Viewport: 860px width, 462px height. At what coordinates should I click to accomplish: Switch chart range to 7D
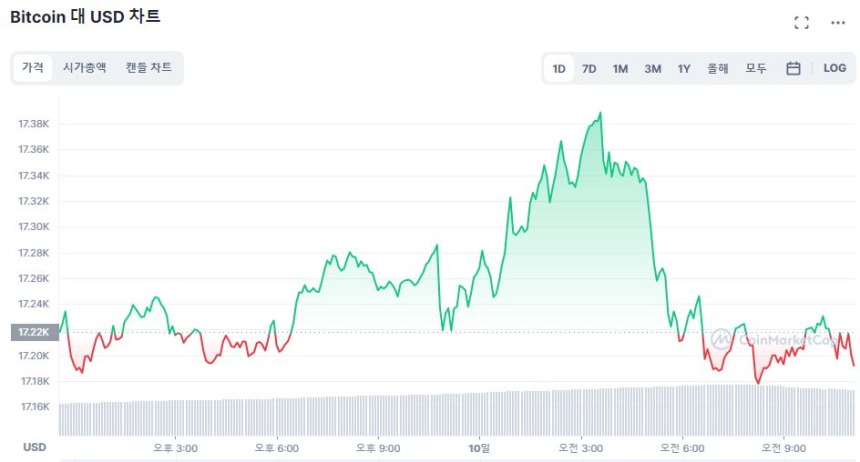[x=589, y=68]
